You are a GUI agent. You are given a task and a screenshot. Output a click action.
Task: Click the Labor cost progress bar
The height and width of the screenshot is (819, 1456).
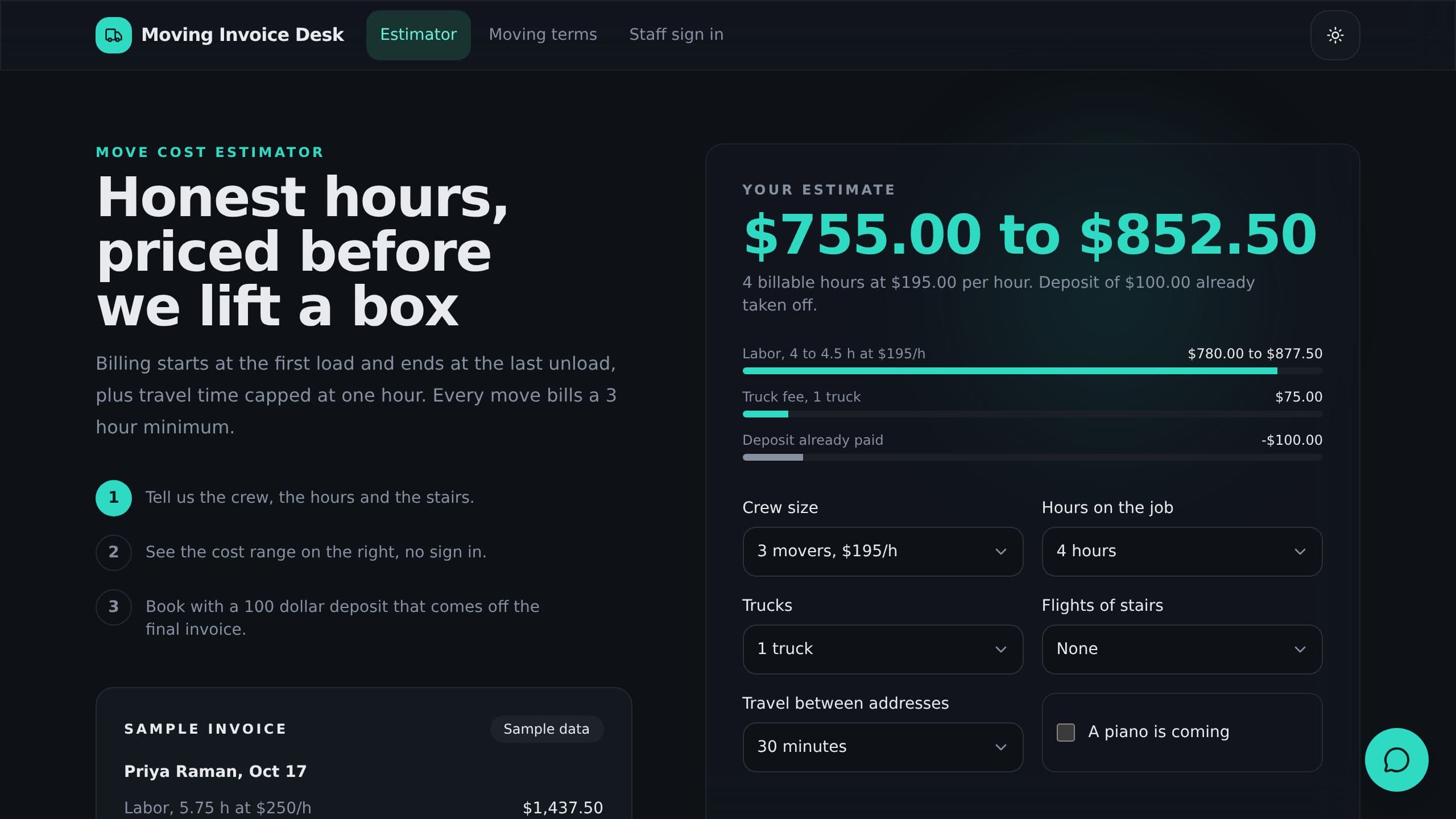coord(1032,371)
